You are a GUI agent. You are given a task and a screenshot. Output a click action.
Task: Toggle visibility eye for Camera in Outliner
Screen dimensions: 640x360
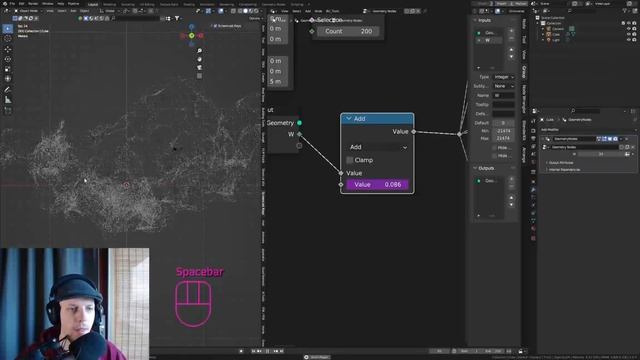pyautogui.click(x=629, y=29)
